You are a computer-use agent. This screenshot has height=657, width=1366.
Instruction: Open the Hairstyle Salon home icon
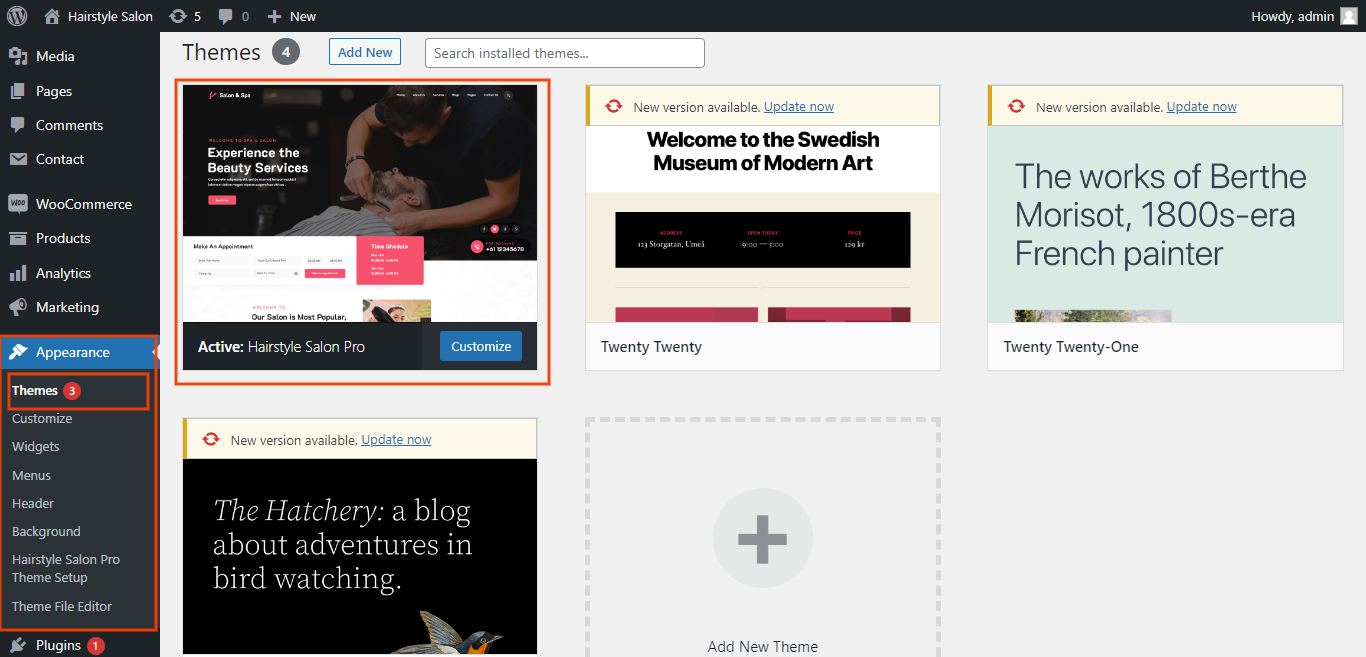pos(52,16)
